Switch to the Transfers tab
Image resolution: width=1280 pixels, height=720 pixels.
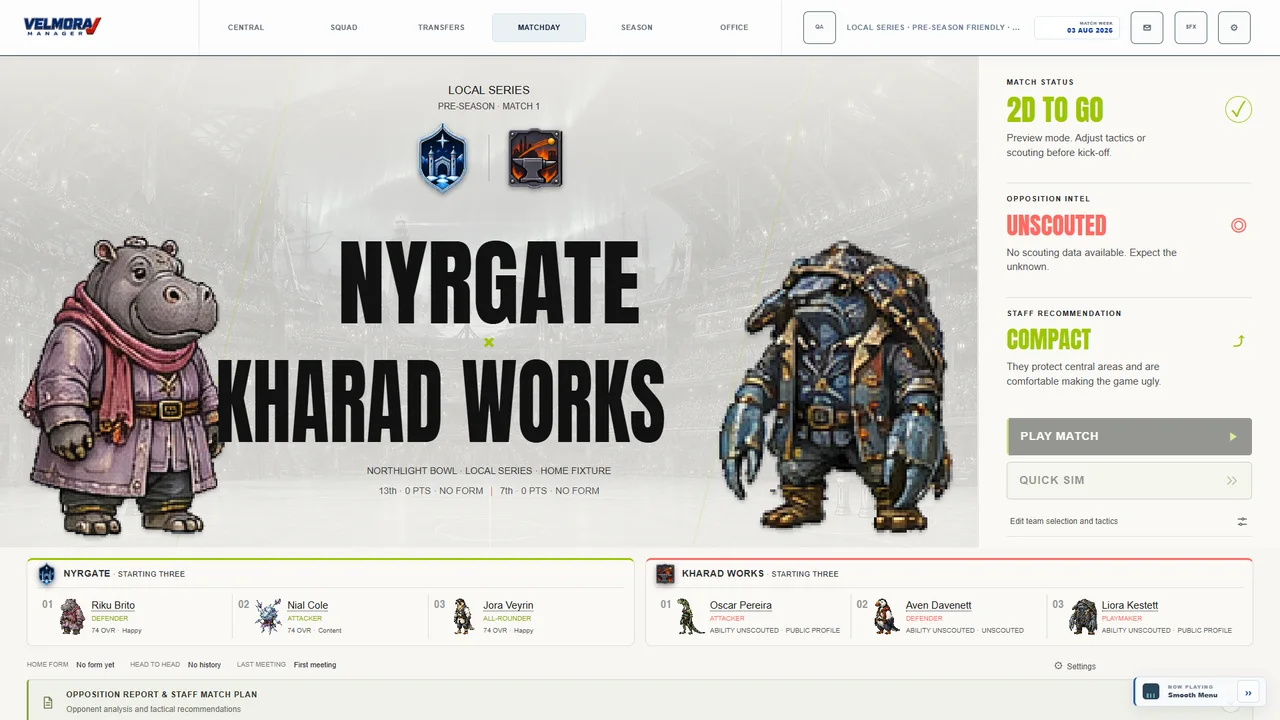(x=441, y=27)
